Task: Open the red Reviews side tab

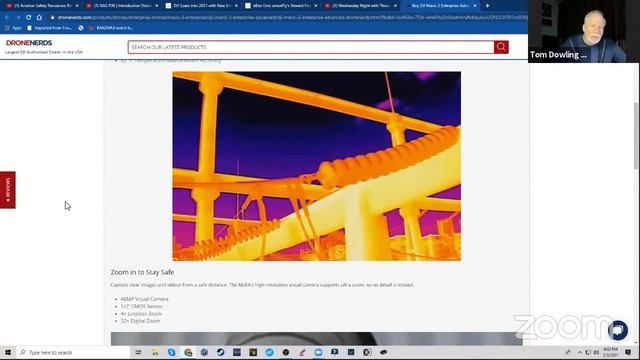Action: [8, 190]
